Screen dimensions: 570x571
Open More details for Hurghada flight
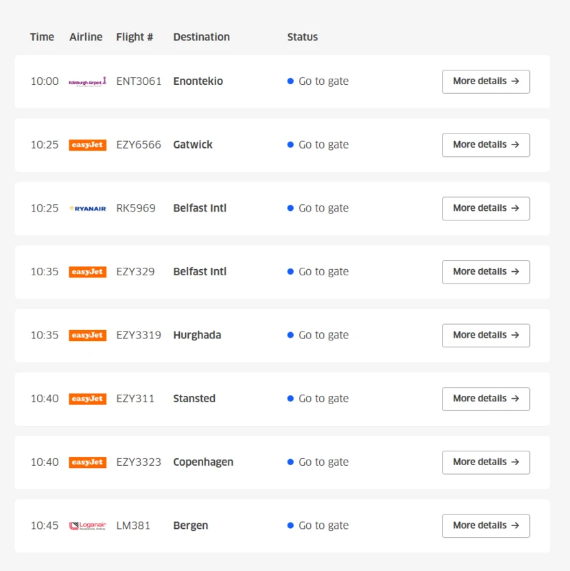pos(486,335)
